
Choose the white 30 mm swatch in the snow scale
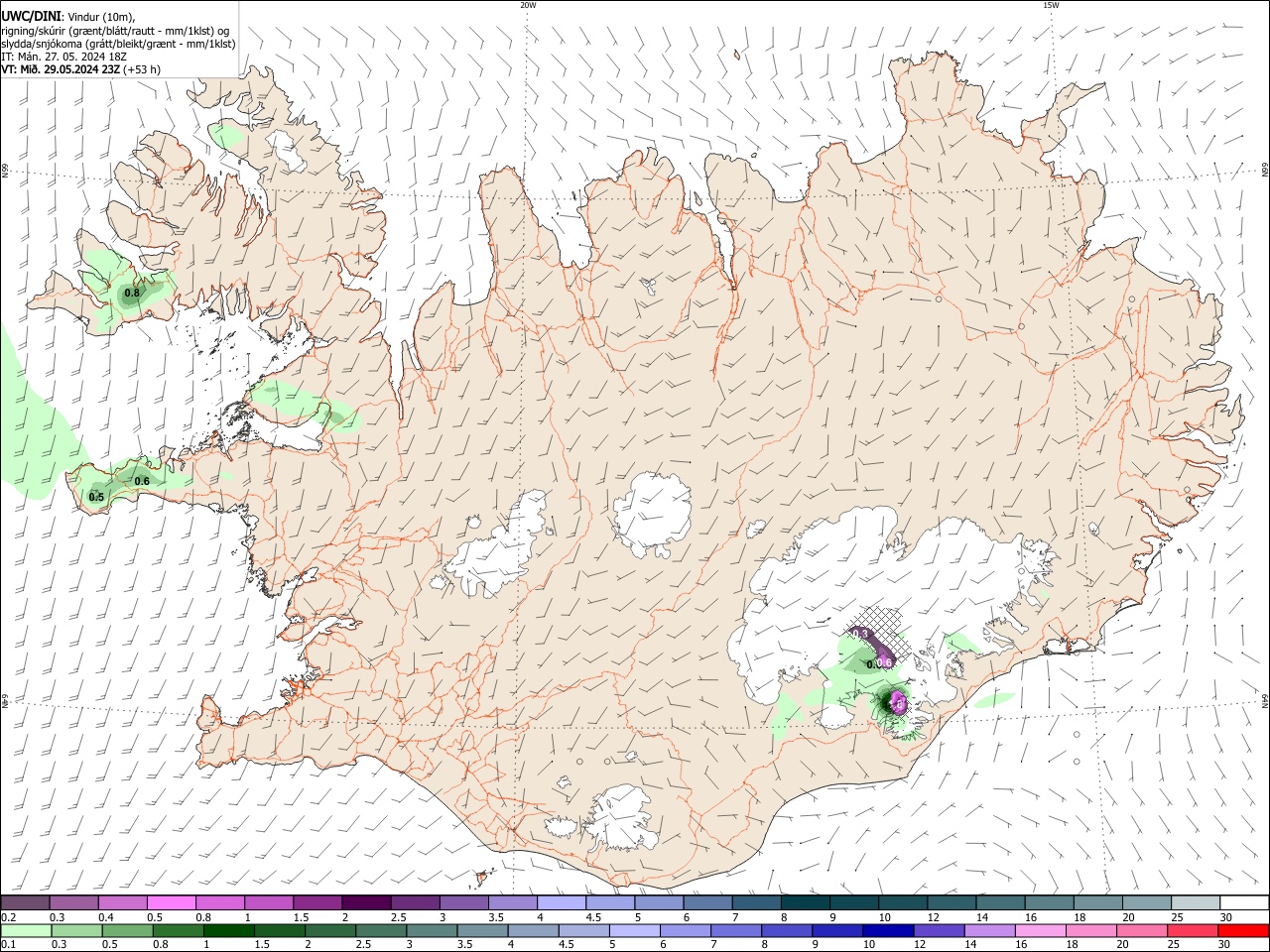[x=1245, y=902]
